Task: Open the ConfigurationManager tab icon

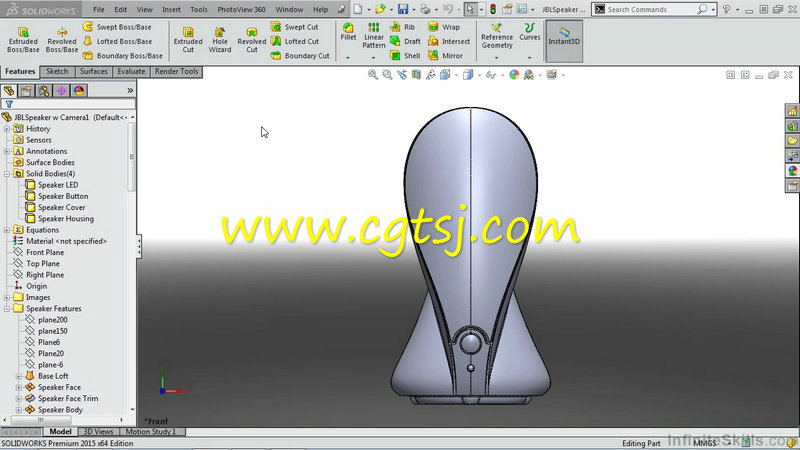Action: coord(44,91)
